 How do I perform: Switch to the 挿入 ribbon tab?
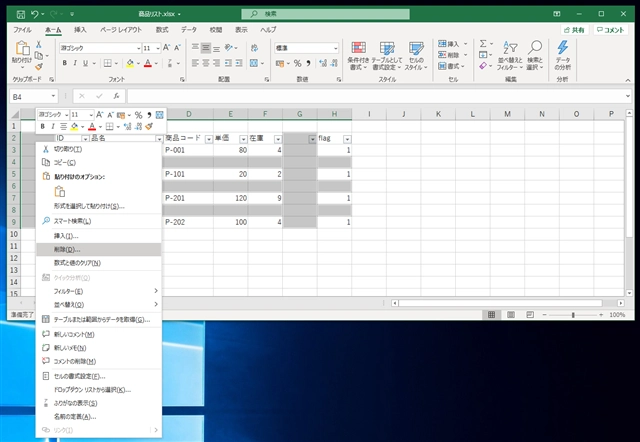click(80, 30)
